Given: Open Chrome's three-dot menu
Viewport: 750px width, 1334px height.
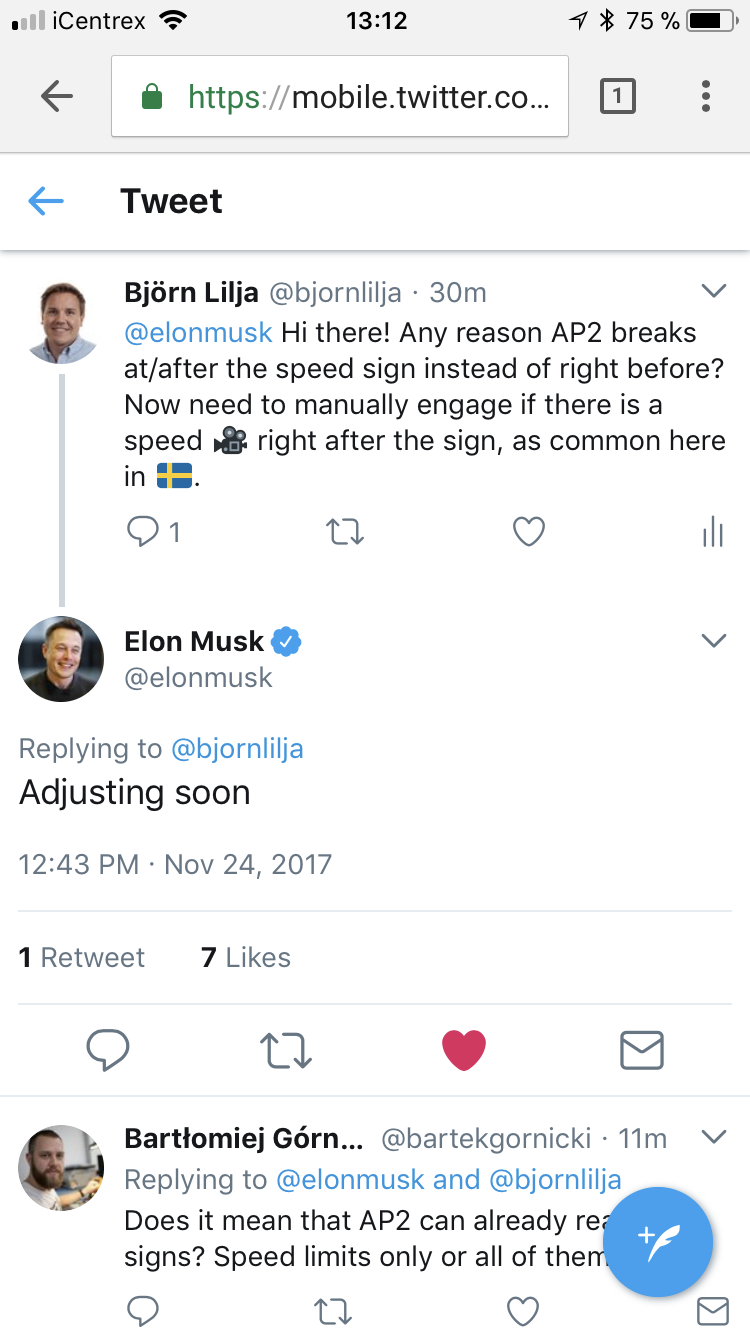Looking at the screenshot, I should [706, 96].
